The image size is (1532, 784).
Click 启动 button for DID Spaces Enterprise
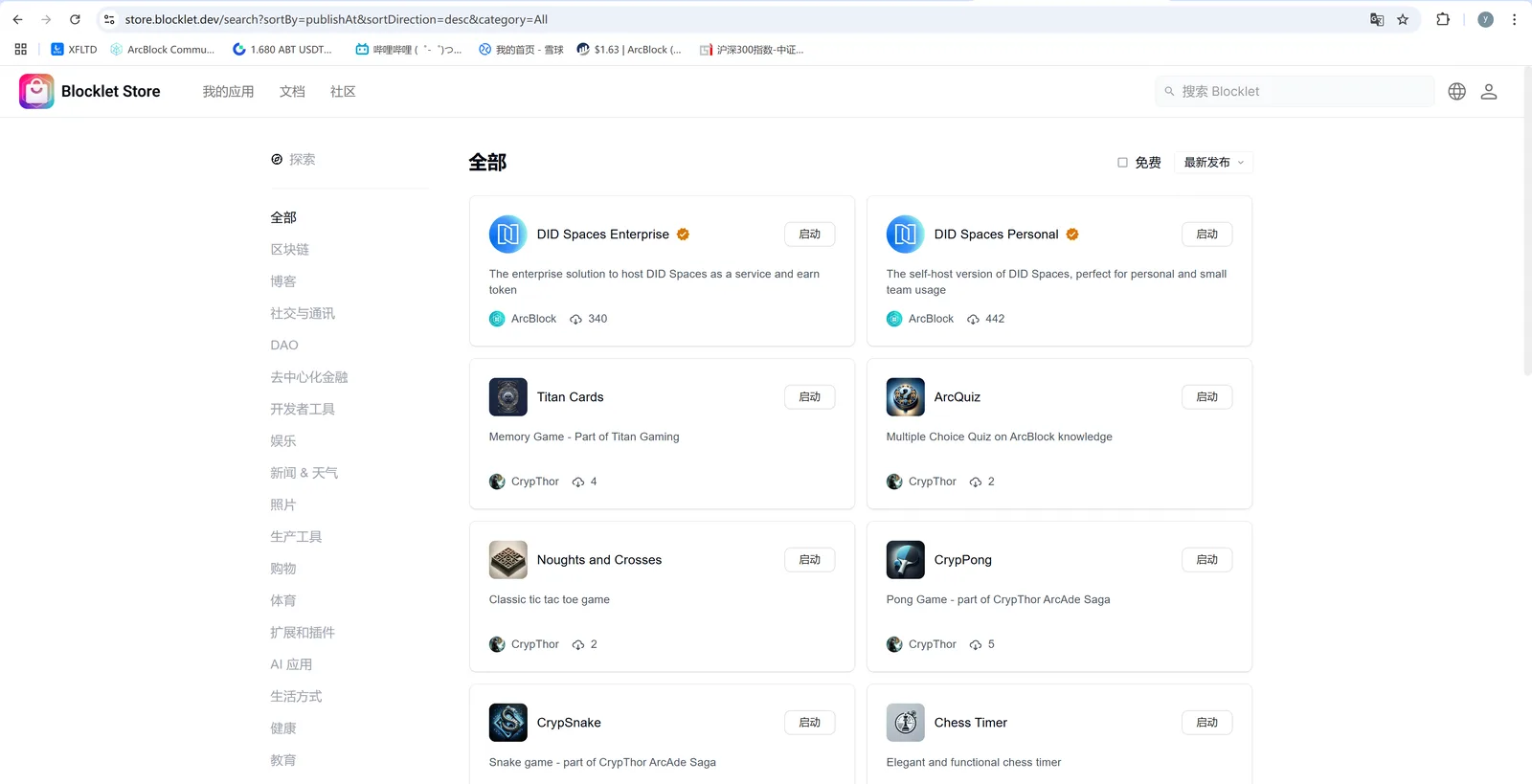click(x=810, y=235)
